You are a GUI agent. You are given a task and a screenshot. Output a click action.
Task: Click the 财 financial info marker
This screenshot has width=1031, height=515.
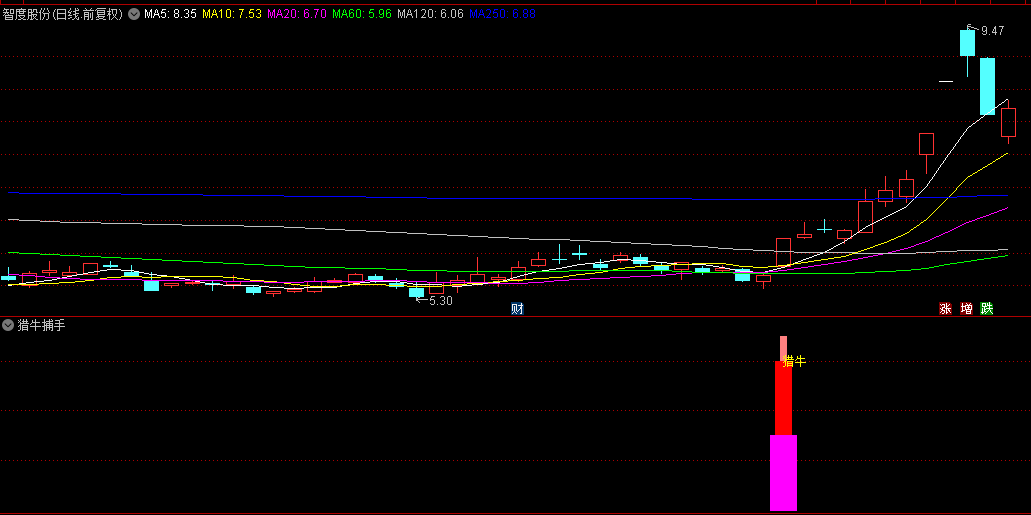coord(517,308)
